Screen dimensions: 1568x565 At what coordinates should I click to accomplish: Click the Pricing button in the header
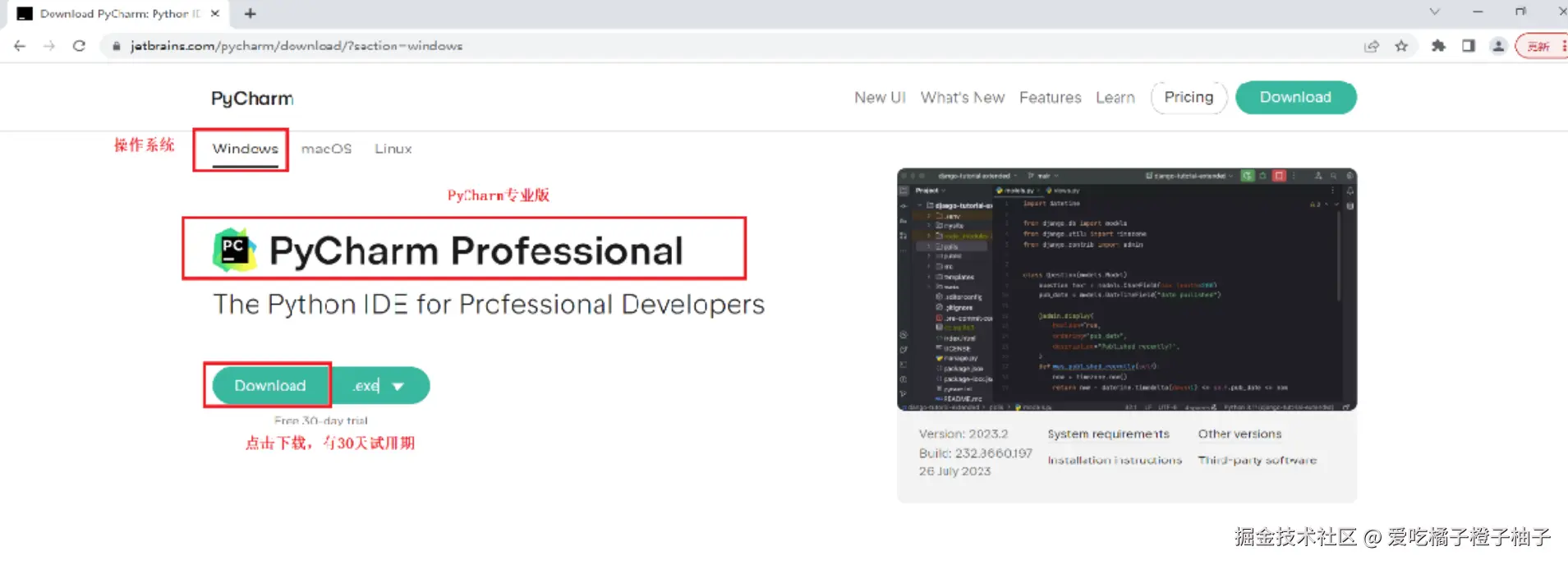1189,97
